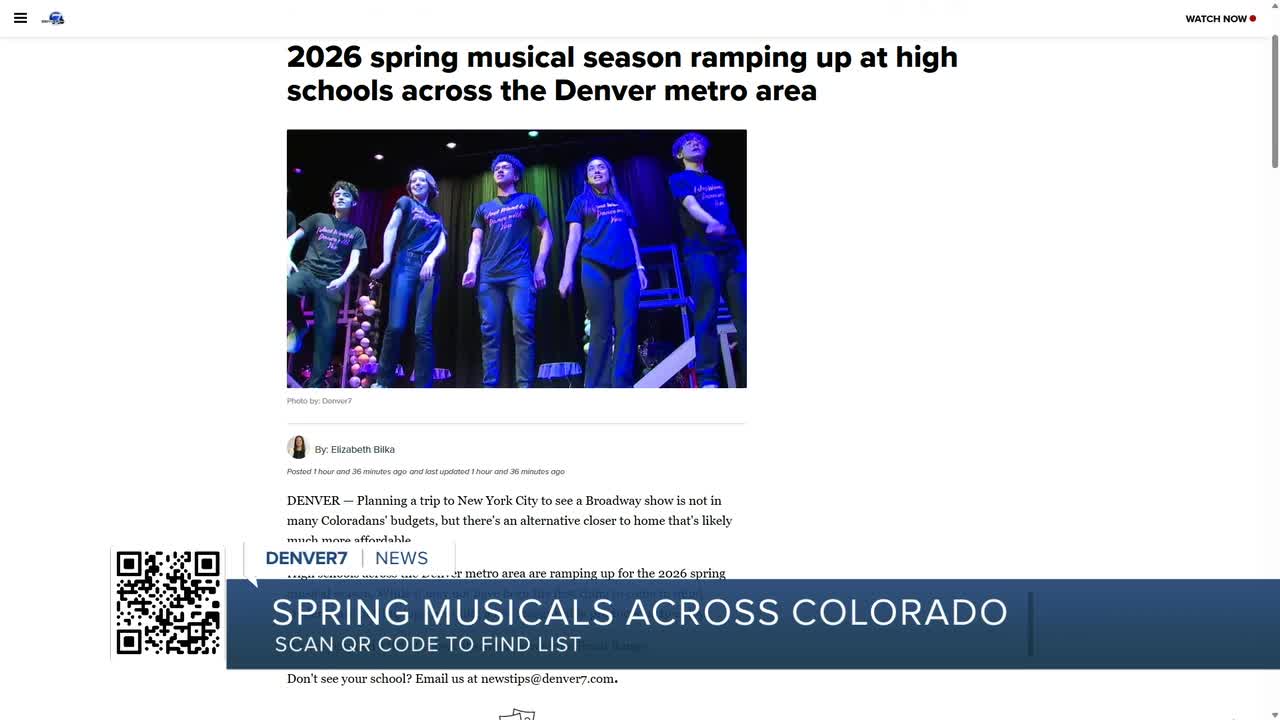The width and height of the screenshot is (1280, 720).
Task: Click the SCAN QR CODE TO FIND LIST text
Action: coord(428,645)
